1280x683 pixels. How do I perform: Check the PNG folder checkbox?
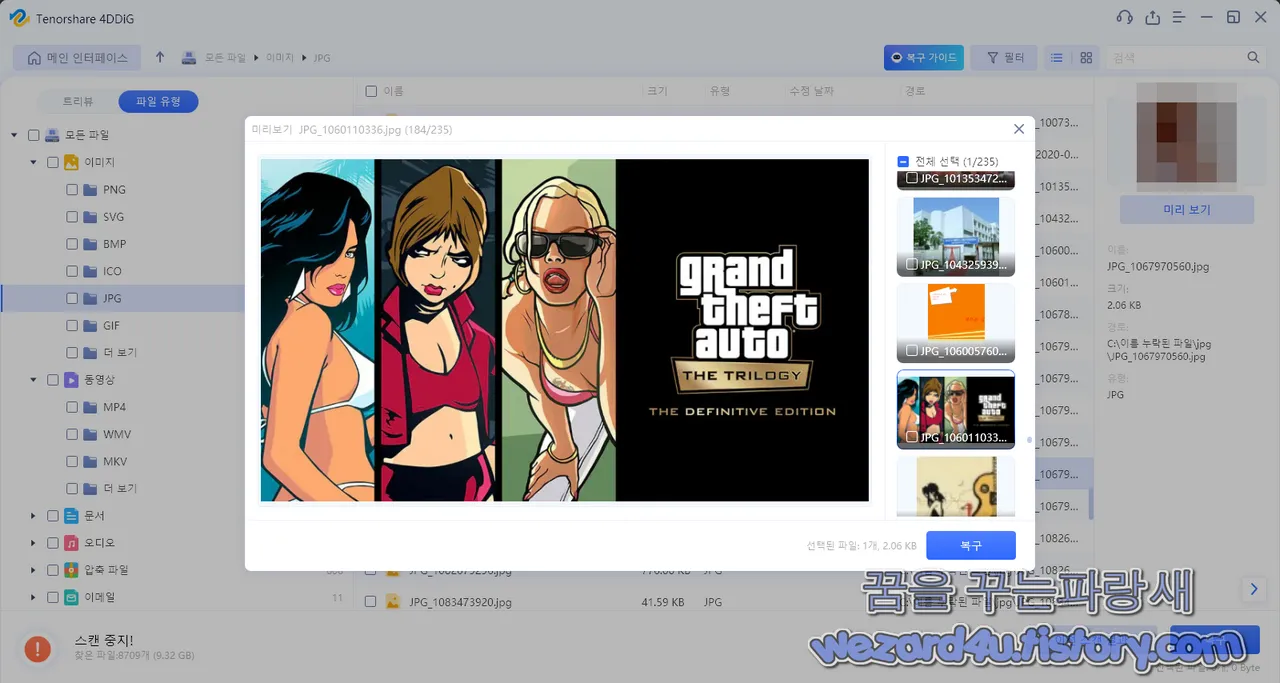[x=72, y=189]
